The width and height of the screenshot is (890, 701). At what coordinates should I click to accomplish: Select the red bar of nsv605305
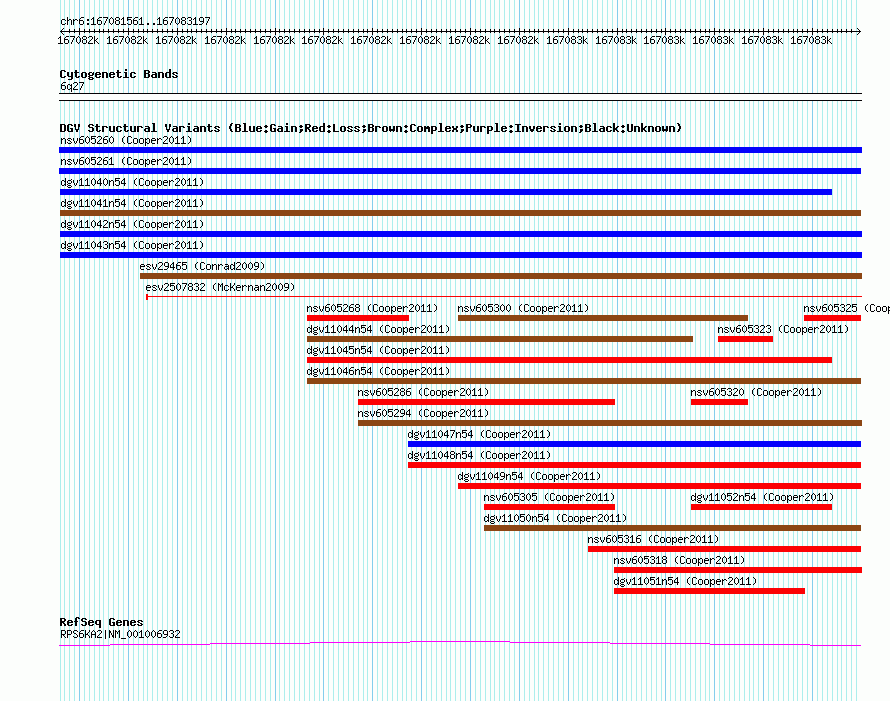click(549, 507)
